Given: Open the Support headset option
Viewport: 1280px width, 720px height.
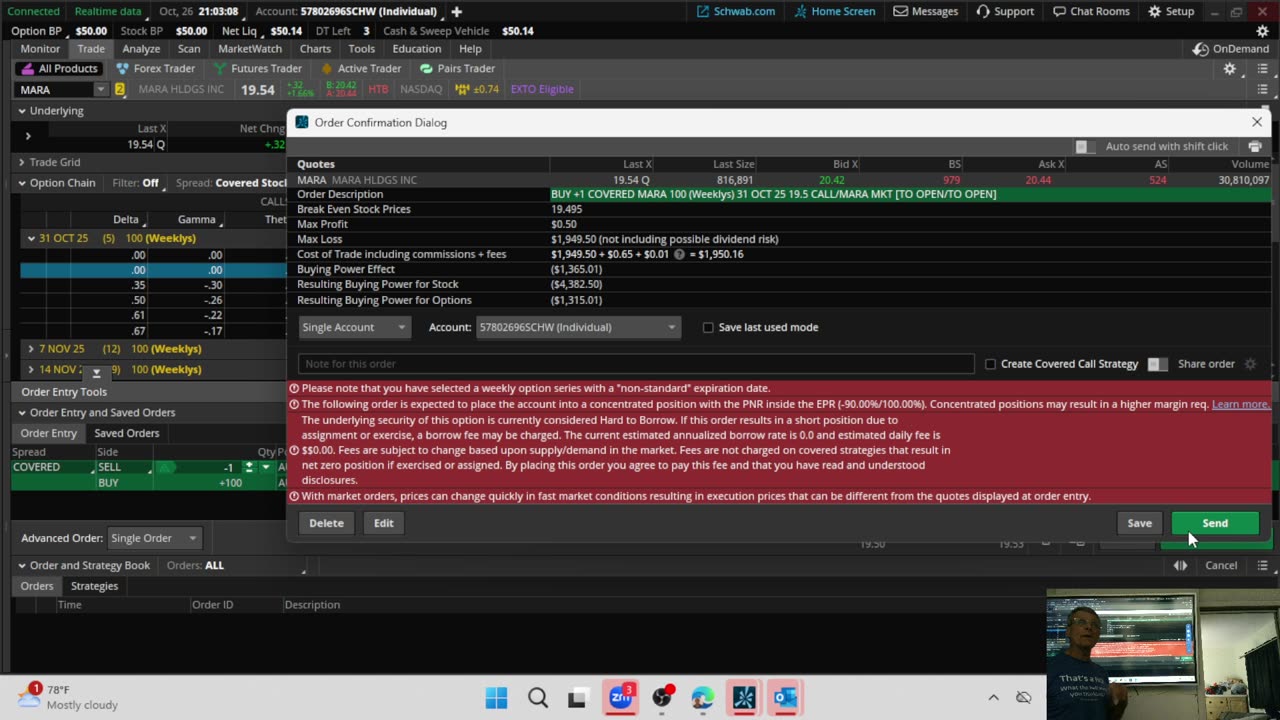Looking at the screenshot, I should pyautogui.click(x=1004, y=11).
